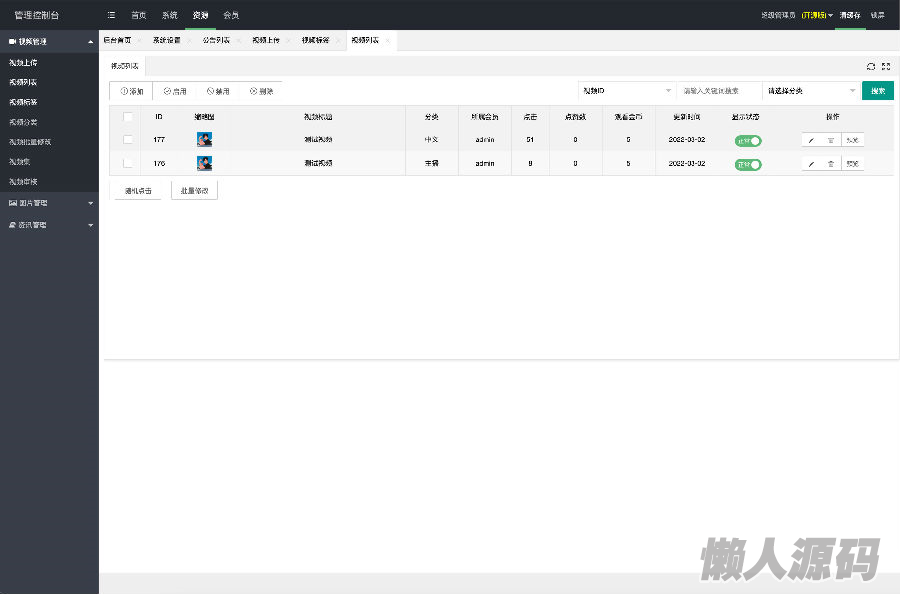Click the thumbnail image of video 177
900x594 pixels.
(x=204, y=140)
